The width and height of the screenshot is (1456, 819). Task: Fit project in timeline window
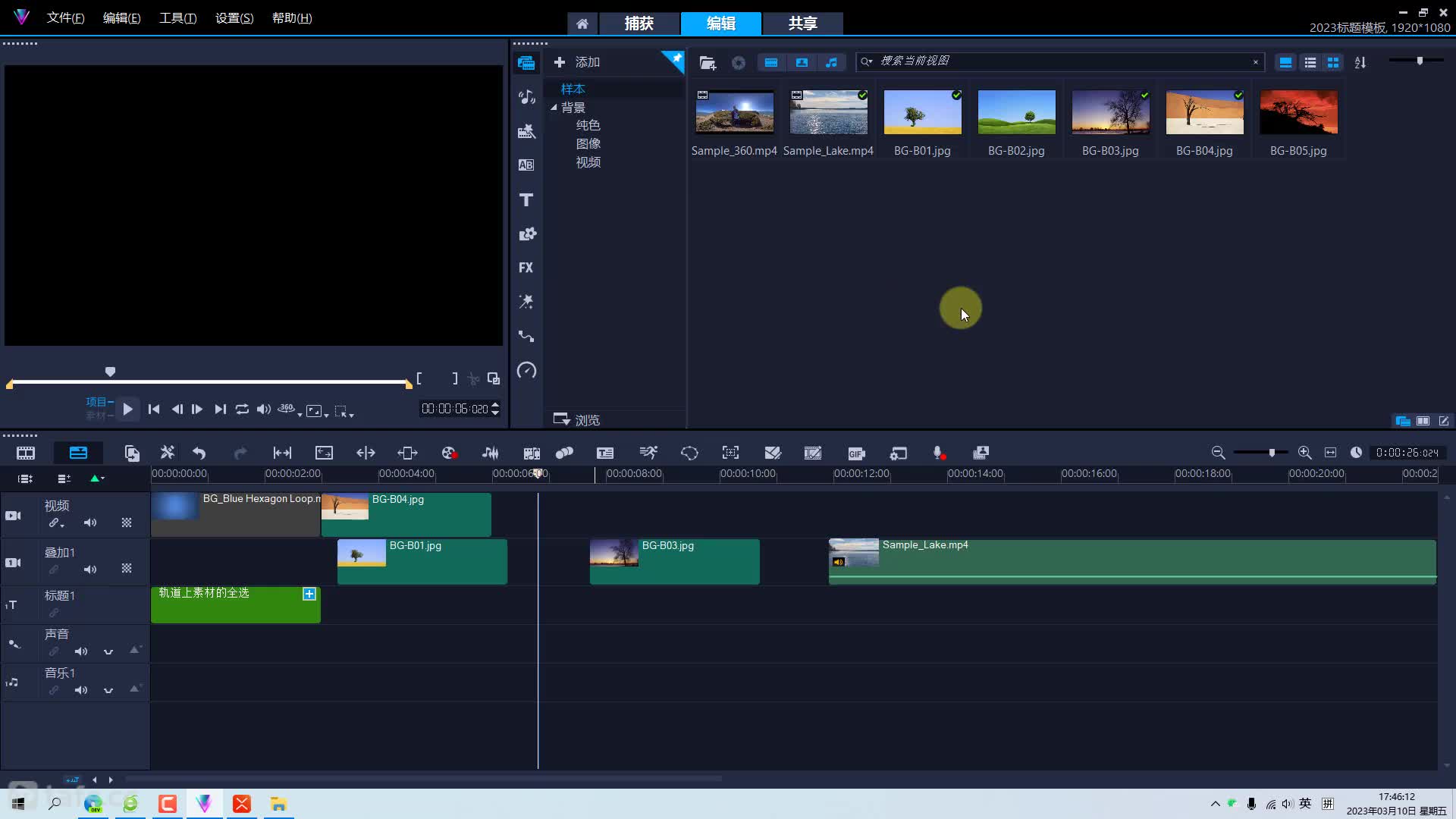[x=1330, y=453]
